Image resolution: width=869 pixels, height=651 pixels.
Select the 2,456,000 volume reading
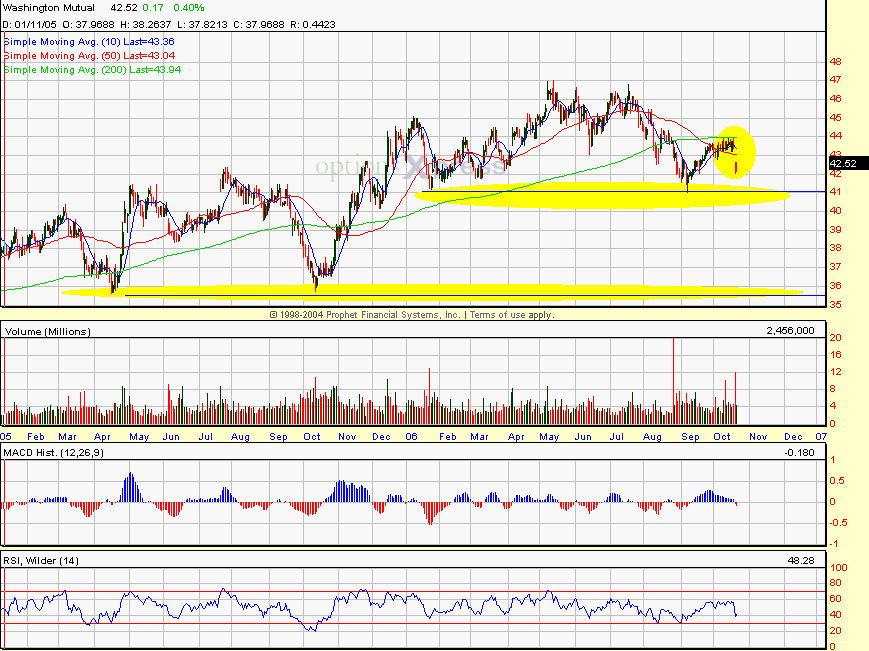(790, 331)
